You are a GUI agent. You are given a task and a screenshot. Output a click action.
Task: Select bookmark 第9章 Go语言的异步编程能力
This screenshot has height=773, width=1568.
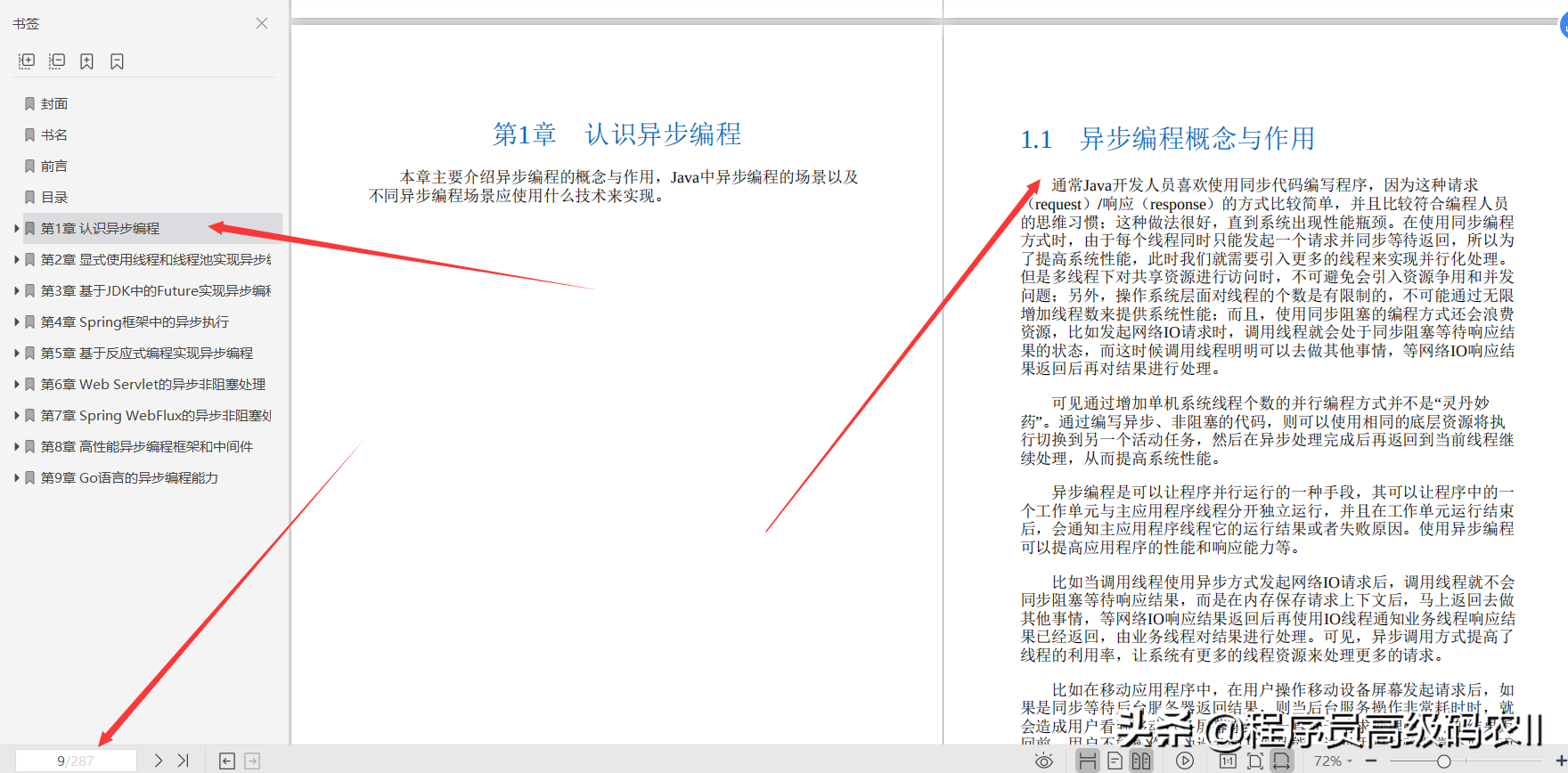(129, 478)
